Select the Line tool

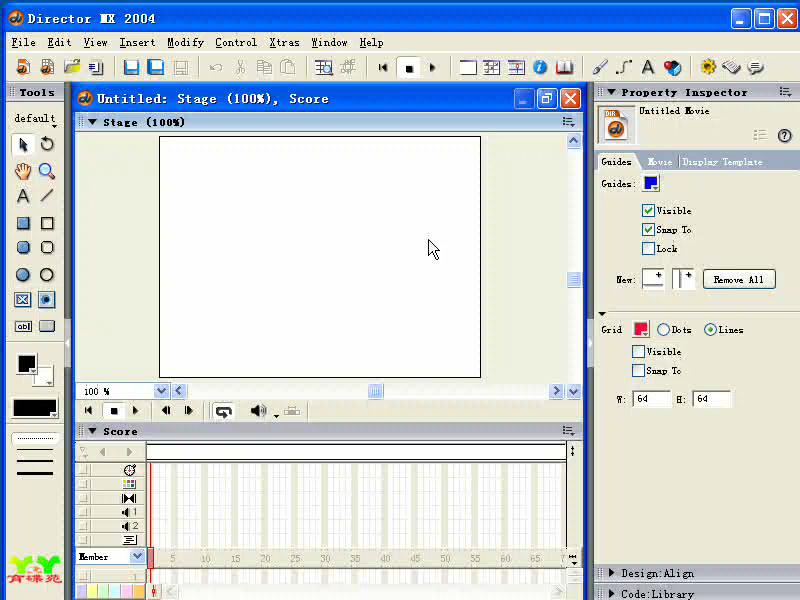pyautogui.click(x=47, y=196)
